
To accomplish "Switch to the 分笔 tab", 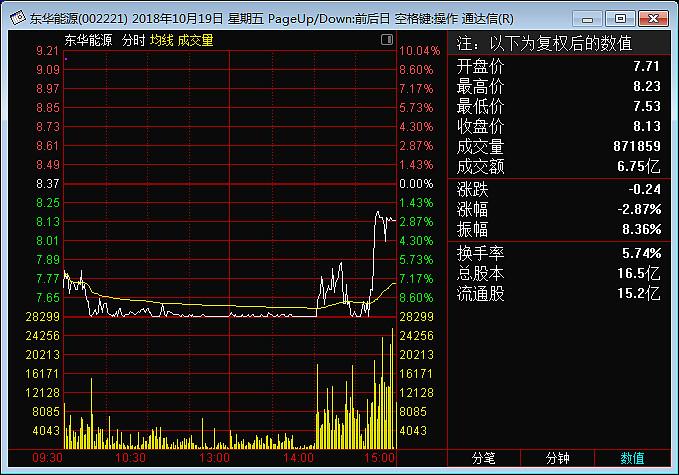I will [x=483, y=458].
